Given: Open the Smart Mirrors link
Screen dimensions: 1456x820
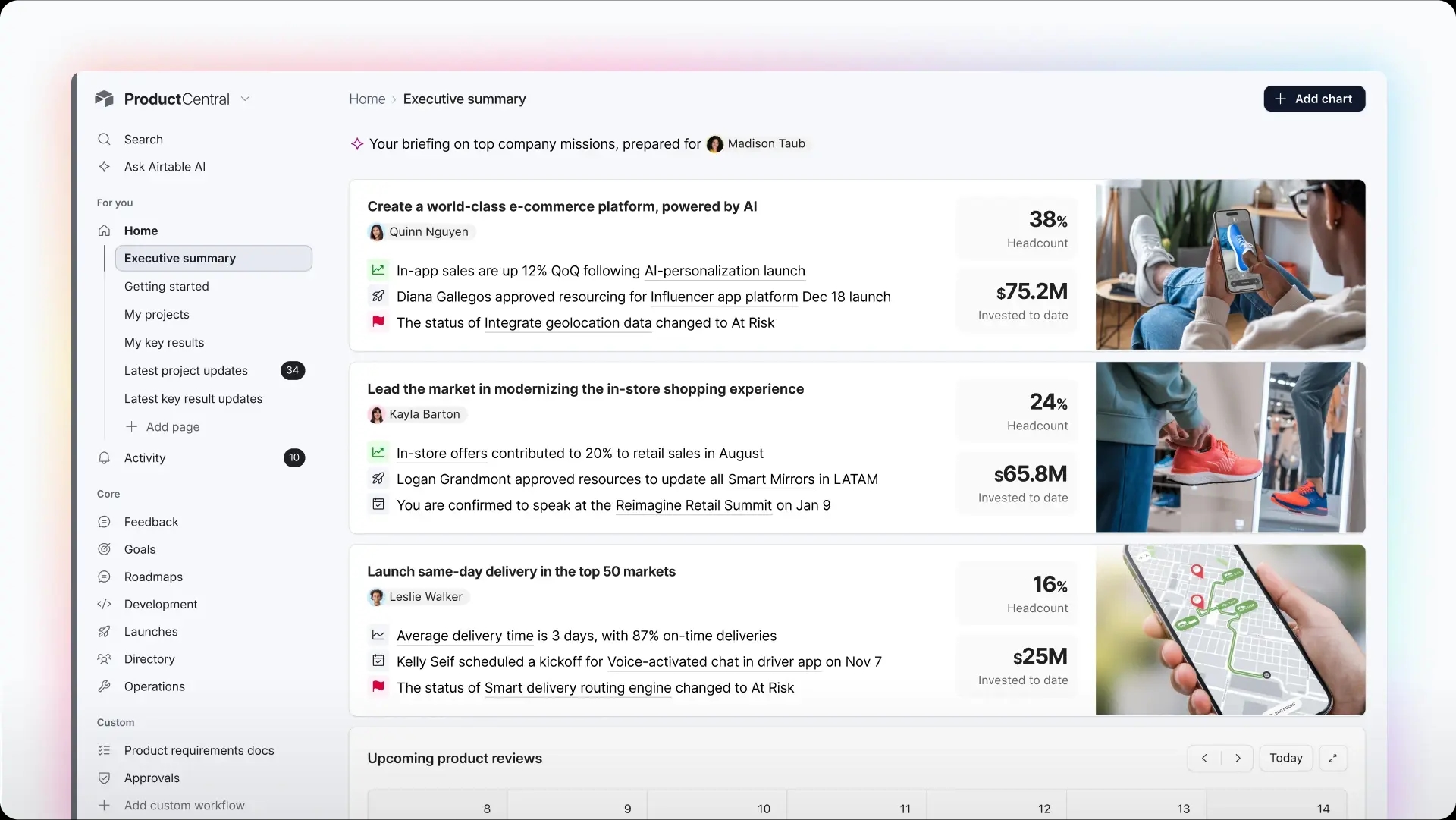Looking at the screenshot, I should click(771, 479).
